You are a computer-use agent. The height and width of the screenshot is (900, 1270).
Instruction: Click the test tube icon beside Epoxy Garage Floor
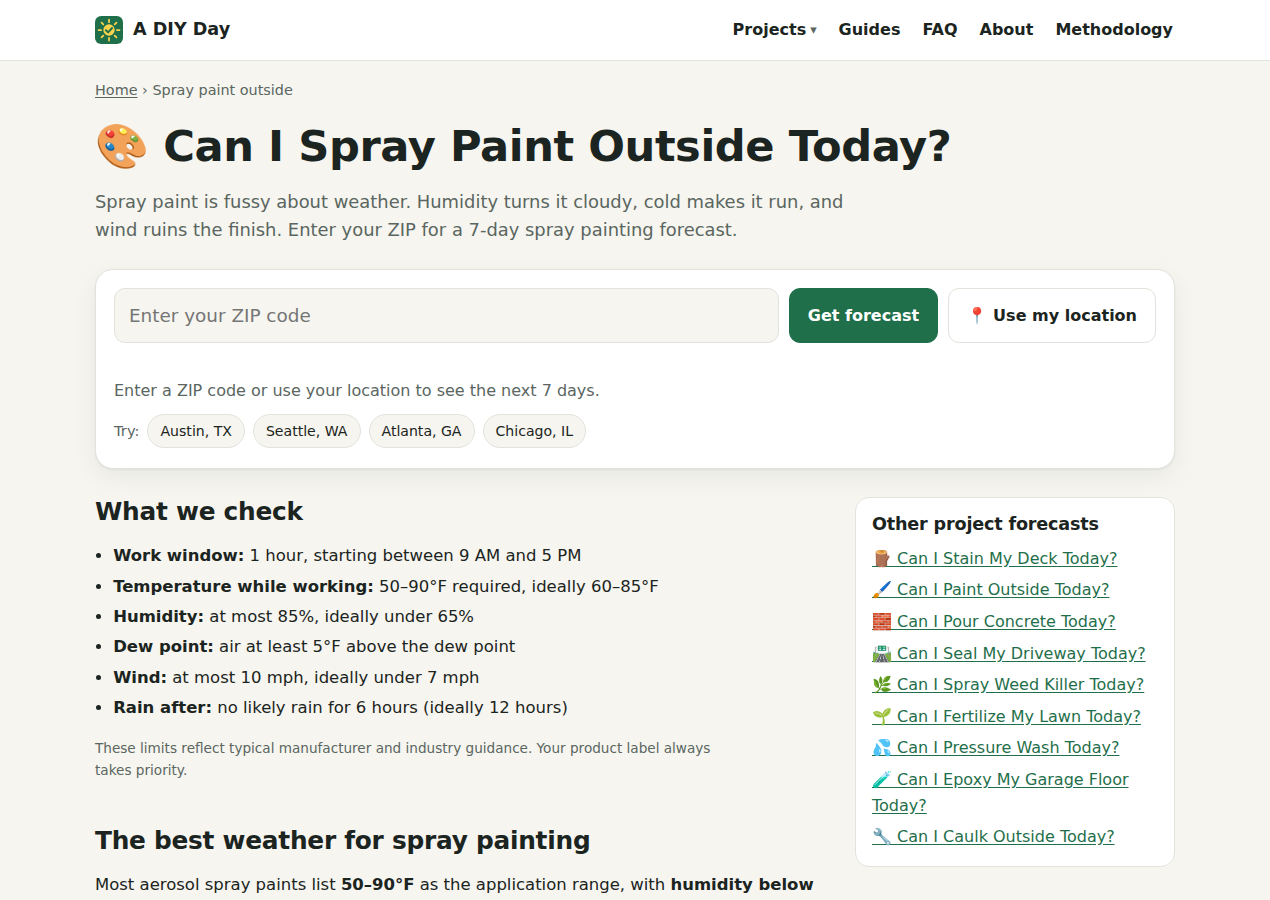(881, 779)
